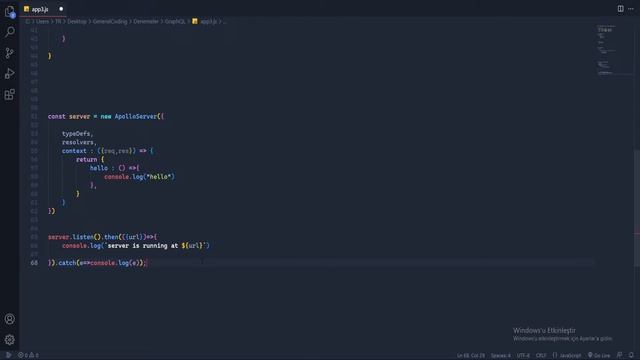Click the 'server is running at' string

click(143, 246)
